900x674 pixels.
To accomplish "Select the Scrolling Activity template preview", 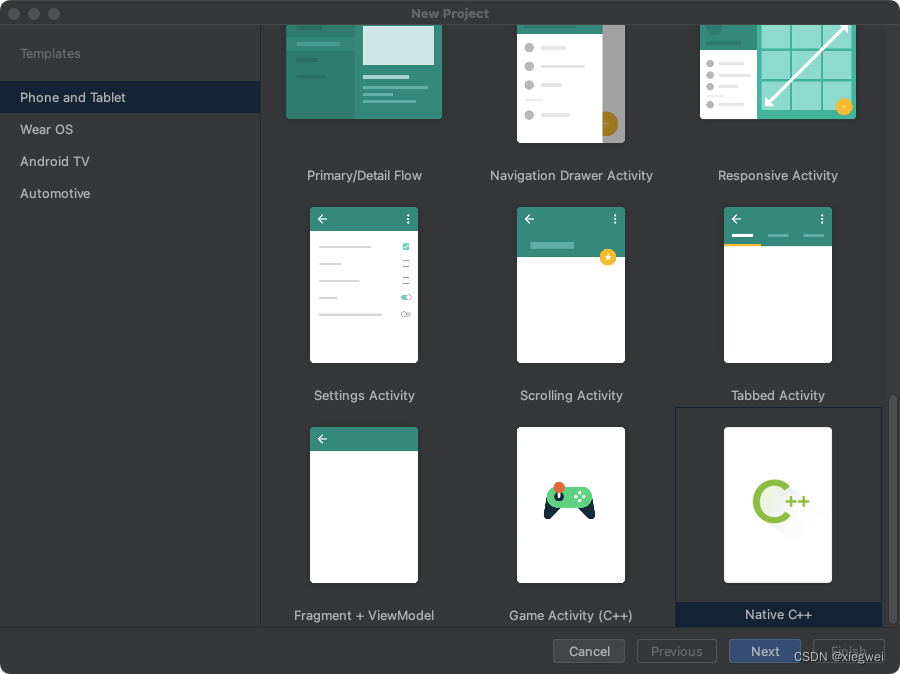I will coord(571,285).
